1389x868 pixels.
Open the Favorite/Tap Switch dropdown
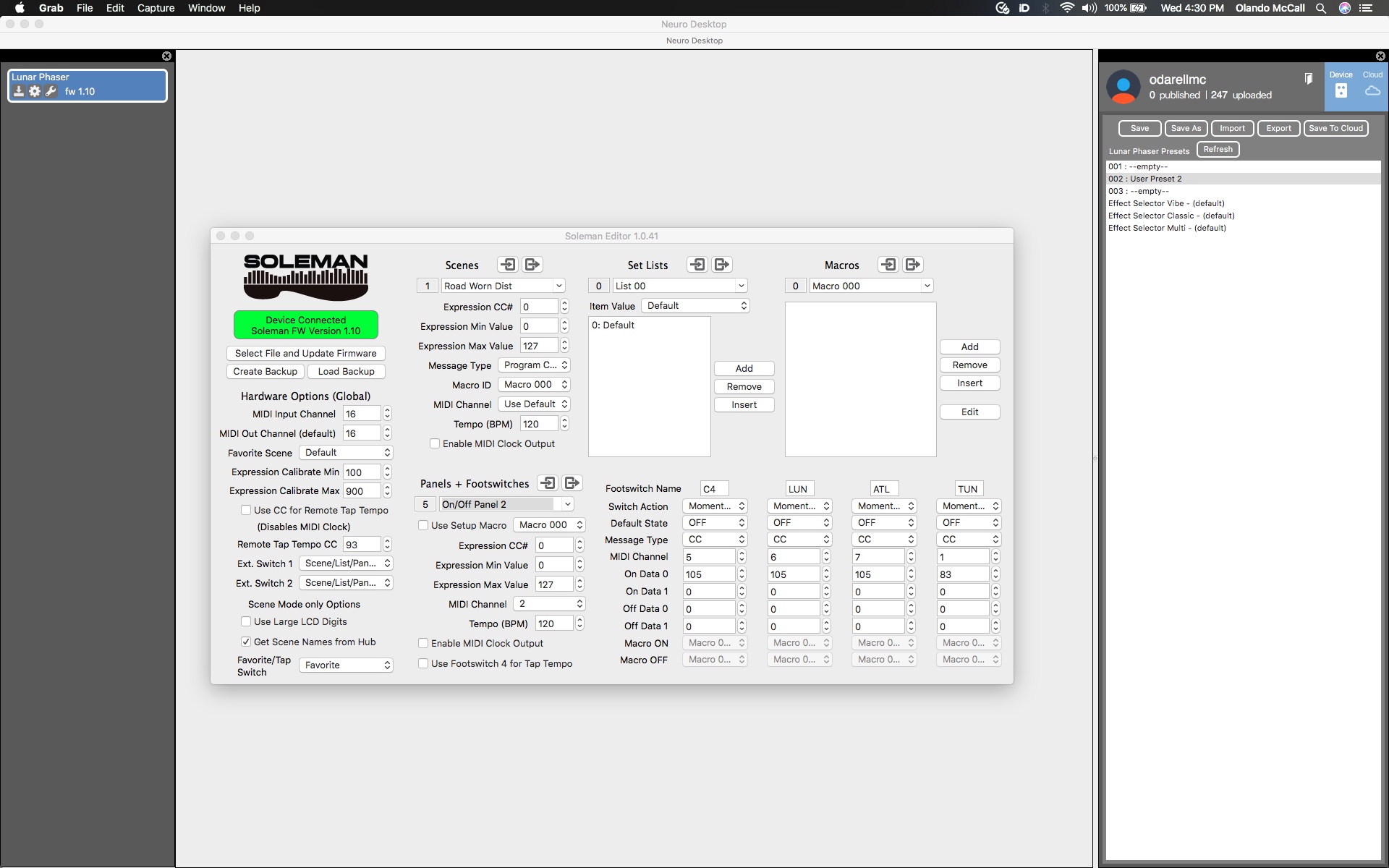pos(346,665)
